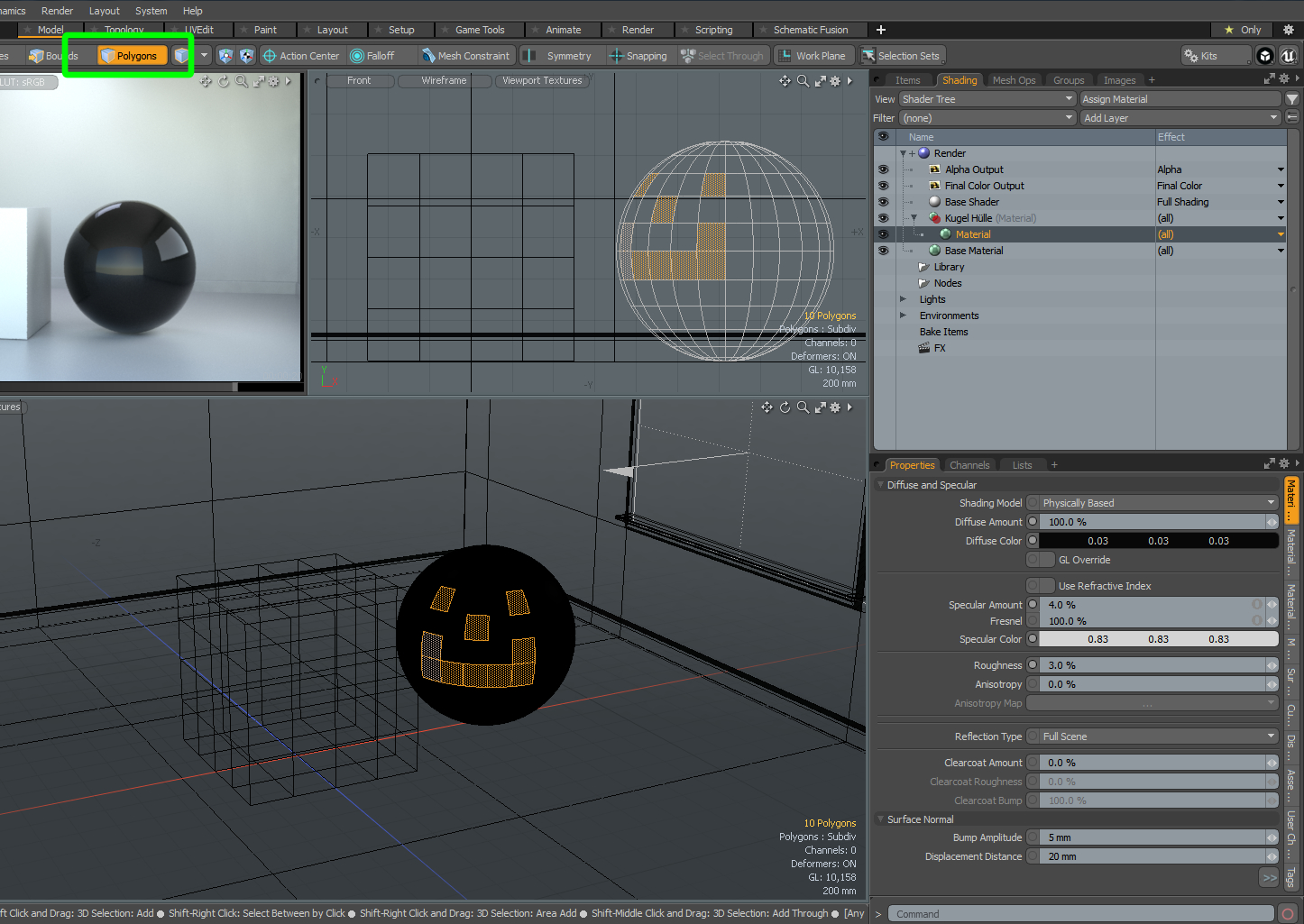This screenshot has width=1304, height=924.
Task: Click the rotate icon in the 3D perspective viewport
Action: (x=785, y=407)
